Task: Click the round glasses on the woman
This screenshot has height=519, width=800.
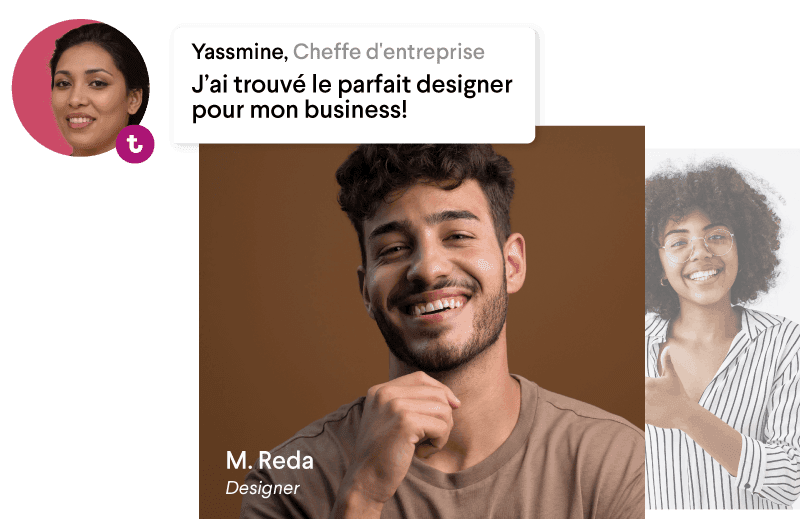Action: [x=699, y=244]
